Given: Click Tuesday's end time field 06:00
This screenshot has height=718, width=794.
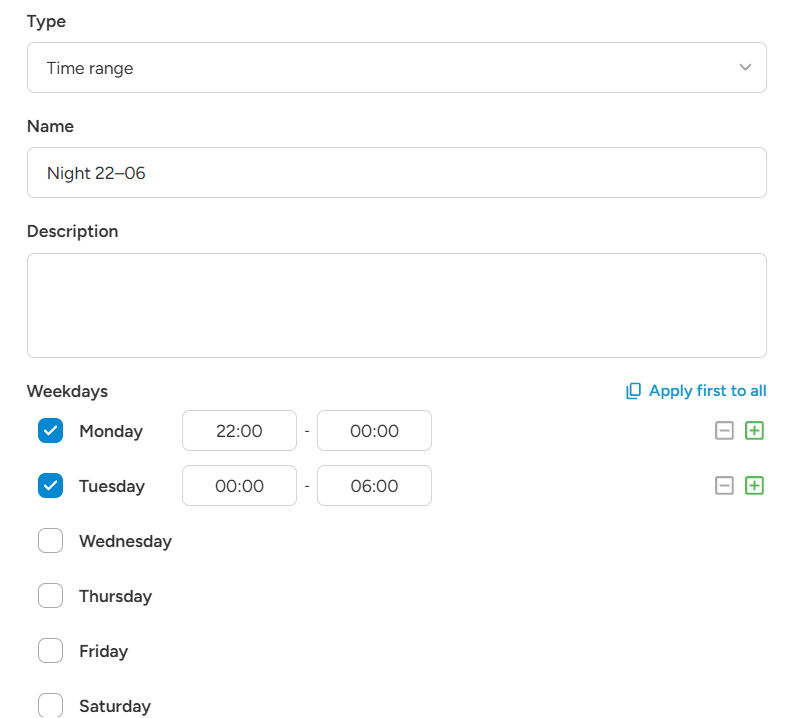Looking at the screenshot, I should pos(374,486).
